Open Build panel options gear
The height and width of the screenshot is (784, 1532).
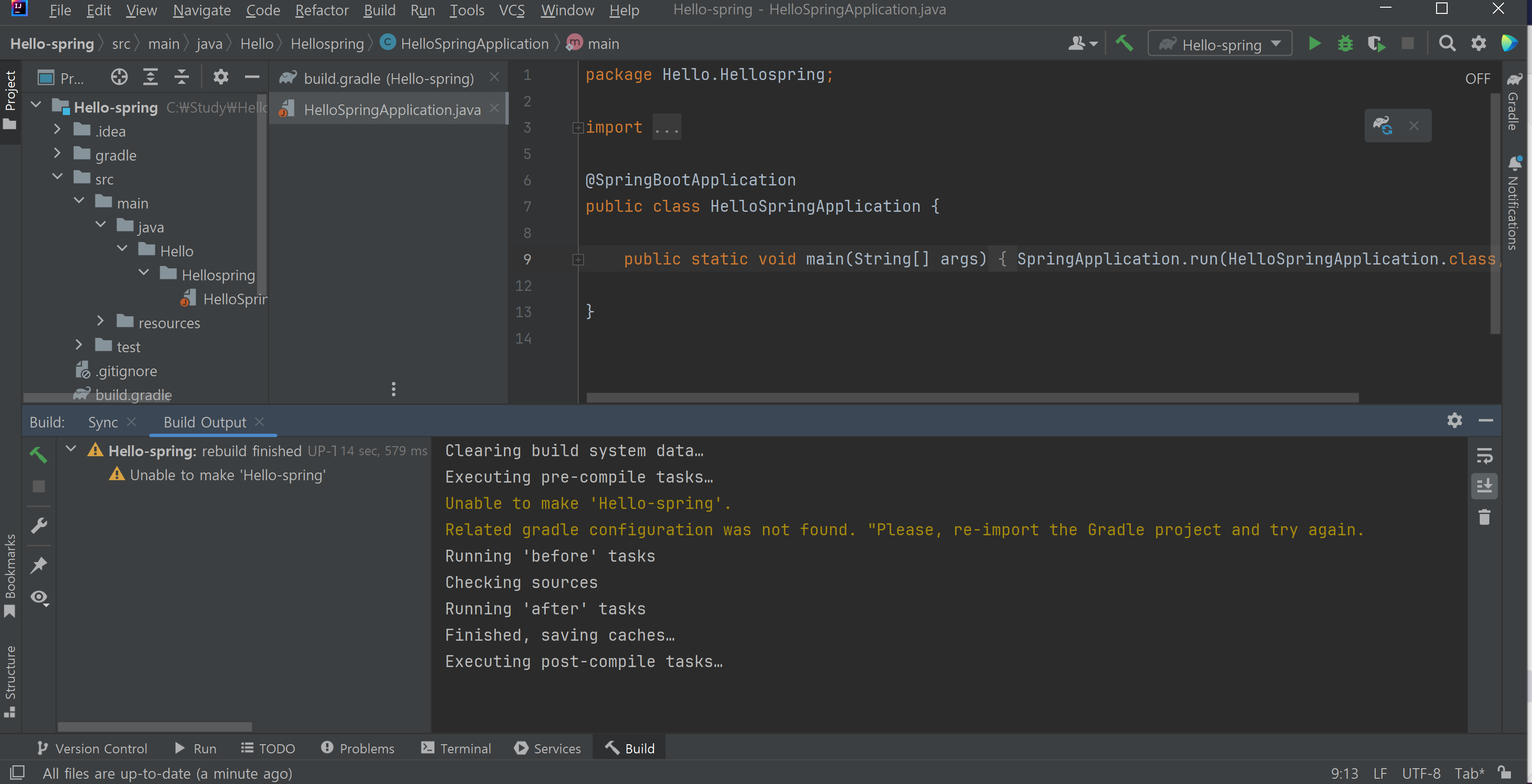point(1455,420)
